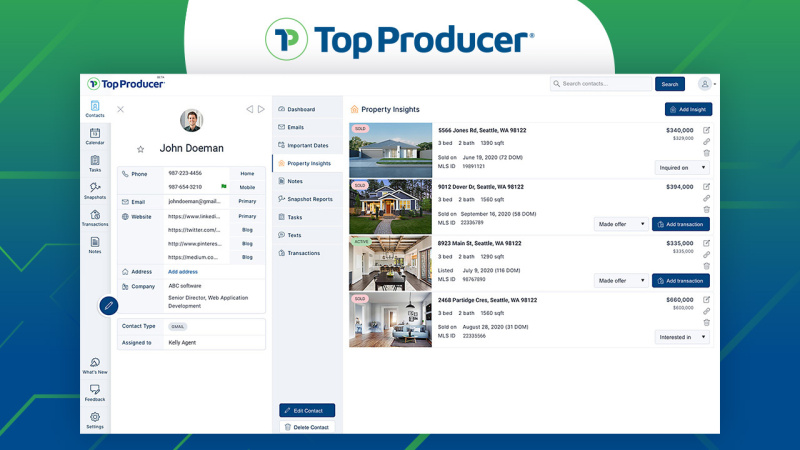The height and width of the screenshot is (450, 800).
Task: Click the Add address link
Action: [x=183, y=272]
